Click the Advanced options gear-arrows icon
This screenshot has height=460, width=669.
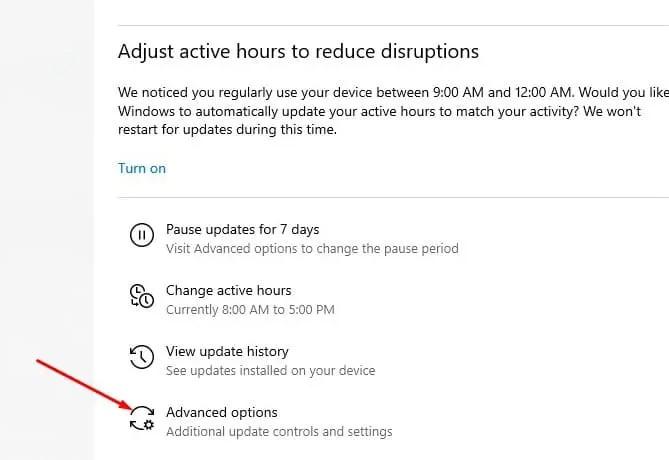142,418
